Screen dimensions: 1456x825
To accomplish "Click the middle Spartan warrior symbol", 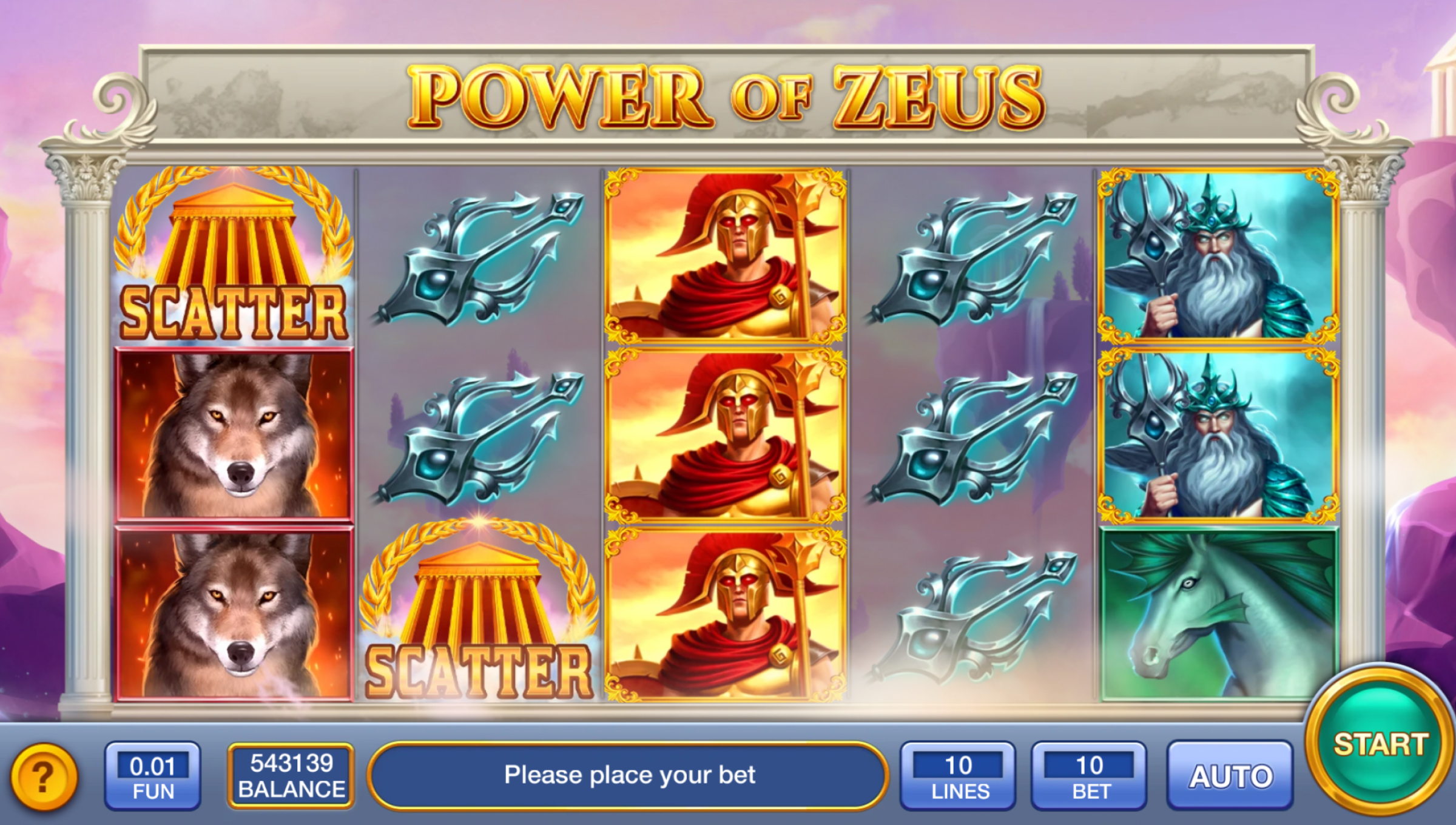I will tap(726, 434).
